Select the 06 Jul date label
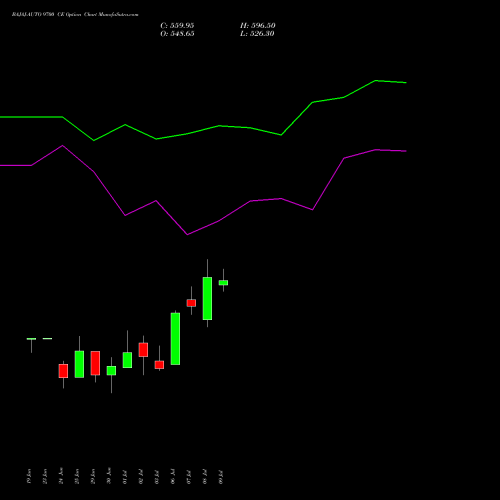This screenshot has height=500, width=500. click(173, 477)
